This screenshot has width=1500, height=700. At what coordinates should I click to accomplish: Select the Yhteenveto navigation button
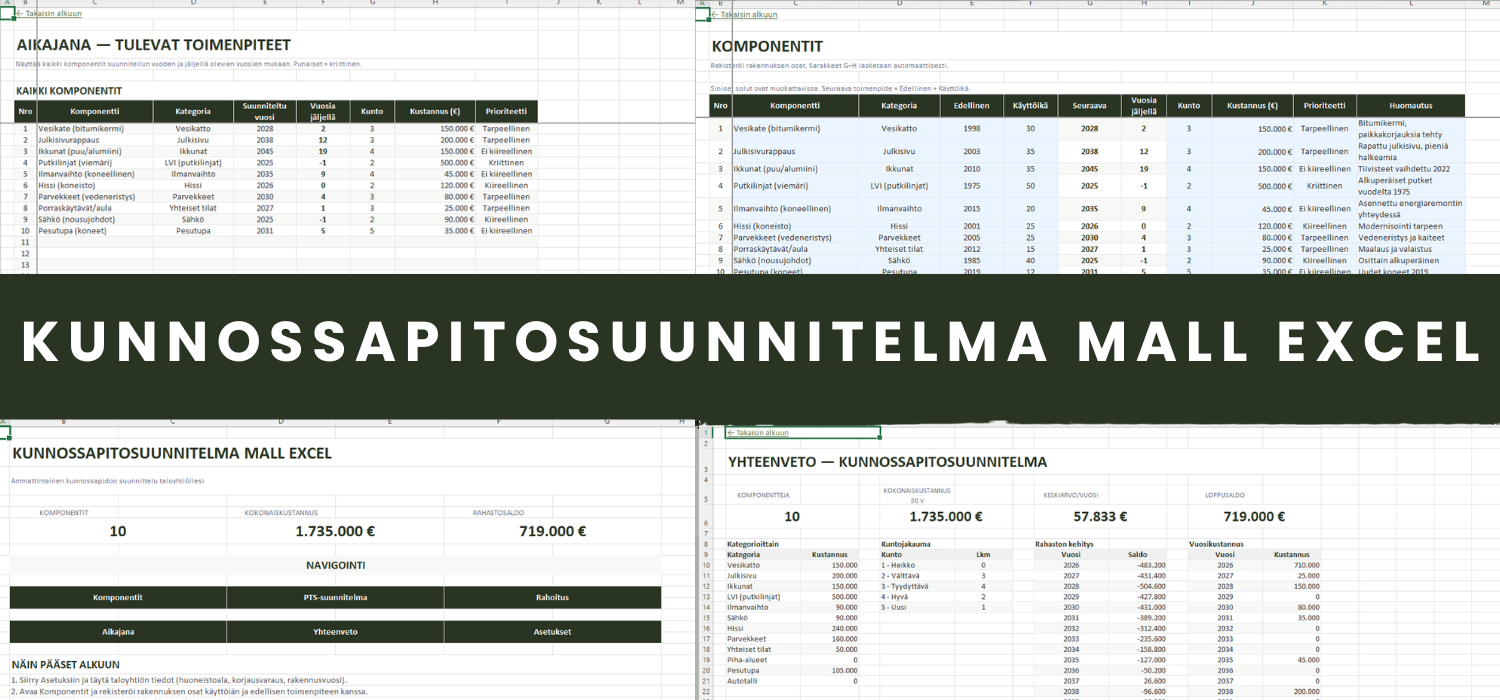335,632
